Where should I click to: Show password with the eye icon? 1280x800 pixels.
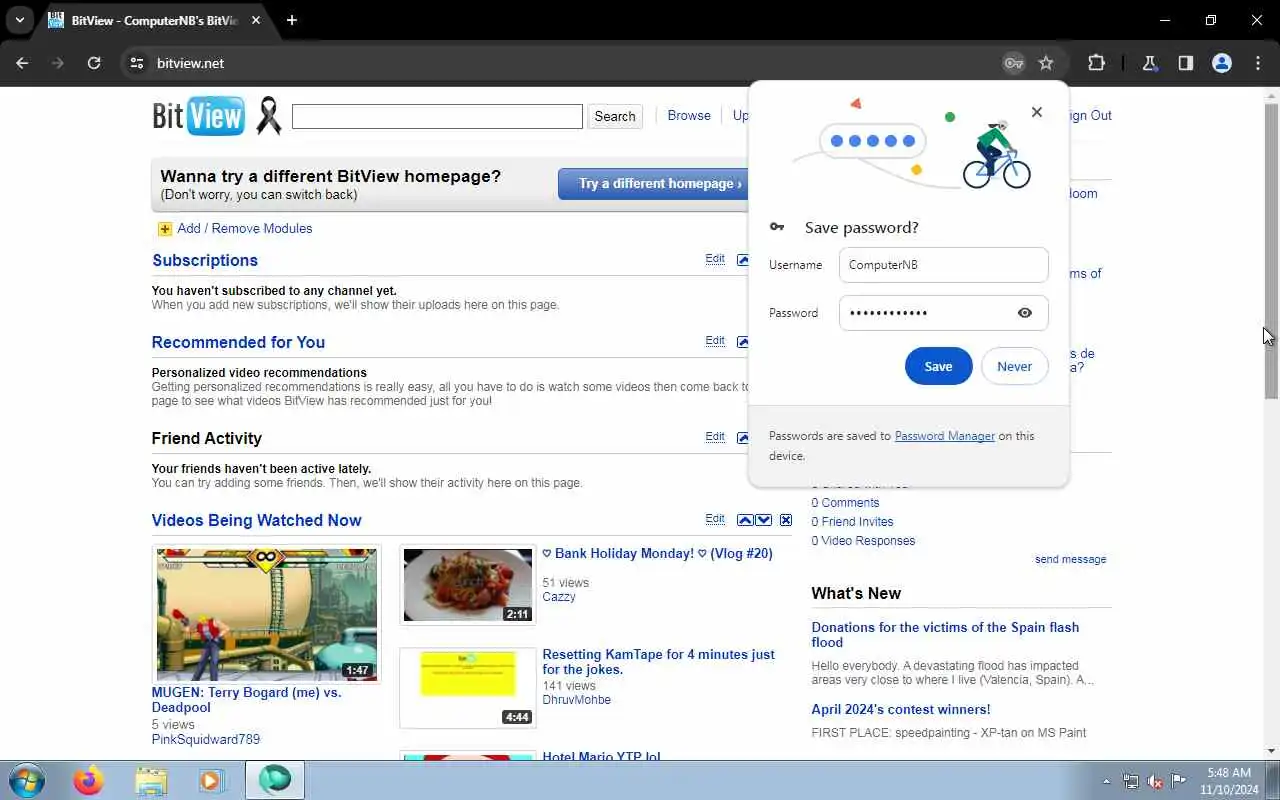pos(1025,313)
